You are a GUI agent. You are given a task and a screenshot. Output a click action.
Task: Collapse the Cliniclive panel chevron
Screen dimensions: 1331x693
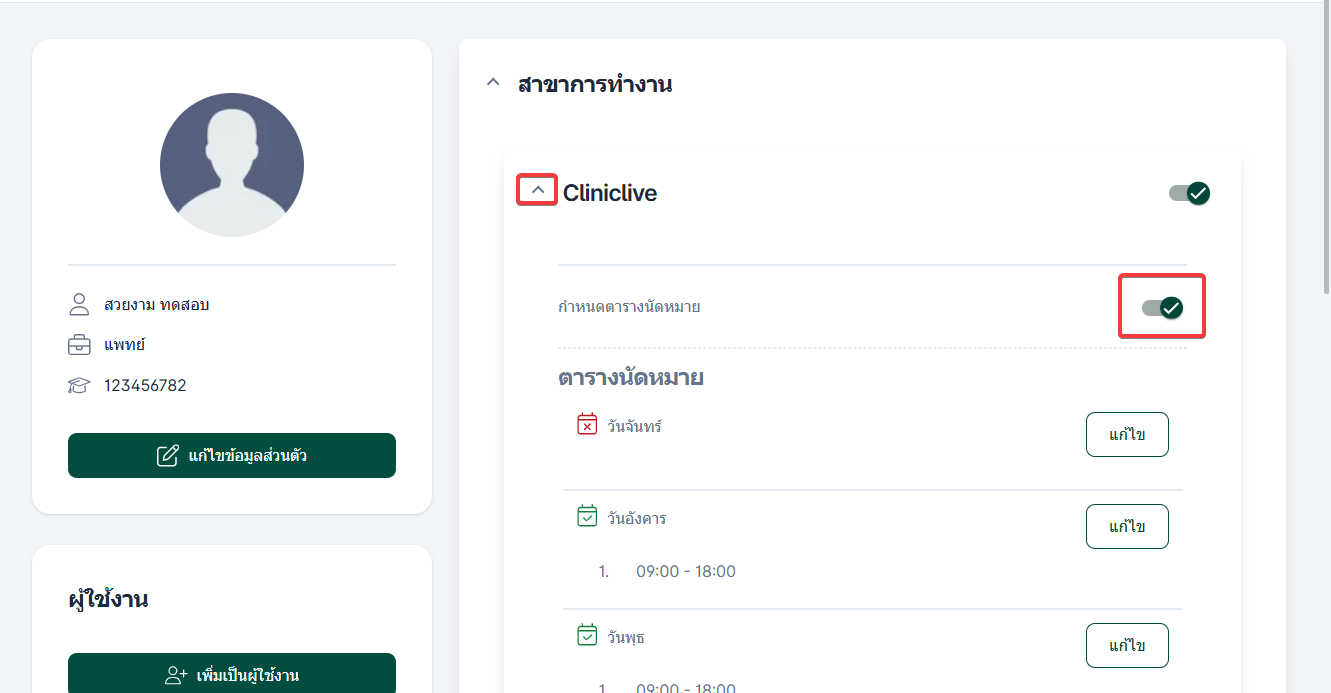[x=537, y=190]
